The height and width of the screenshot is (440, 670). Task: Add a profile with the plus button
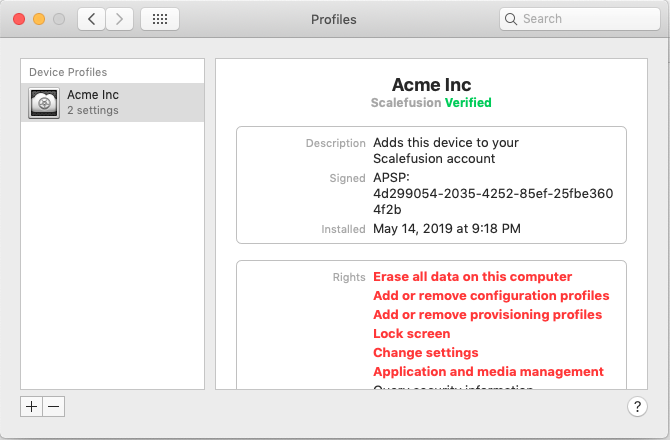tap(31, 406)
